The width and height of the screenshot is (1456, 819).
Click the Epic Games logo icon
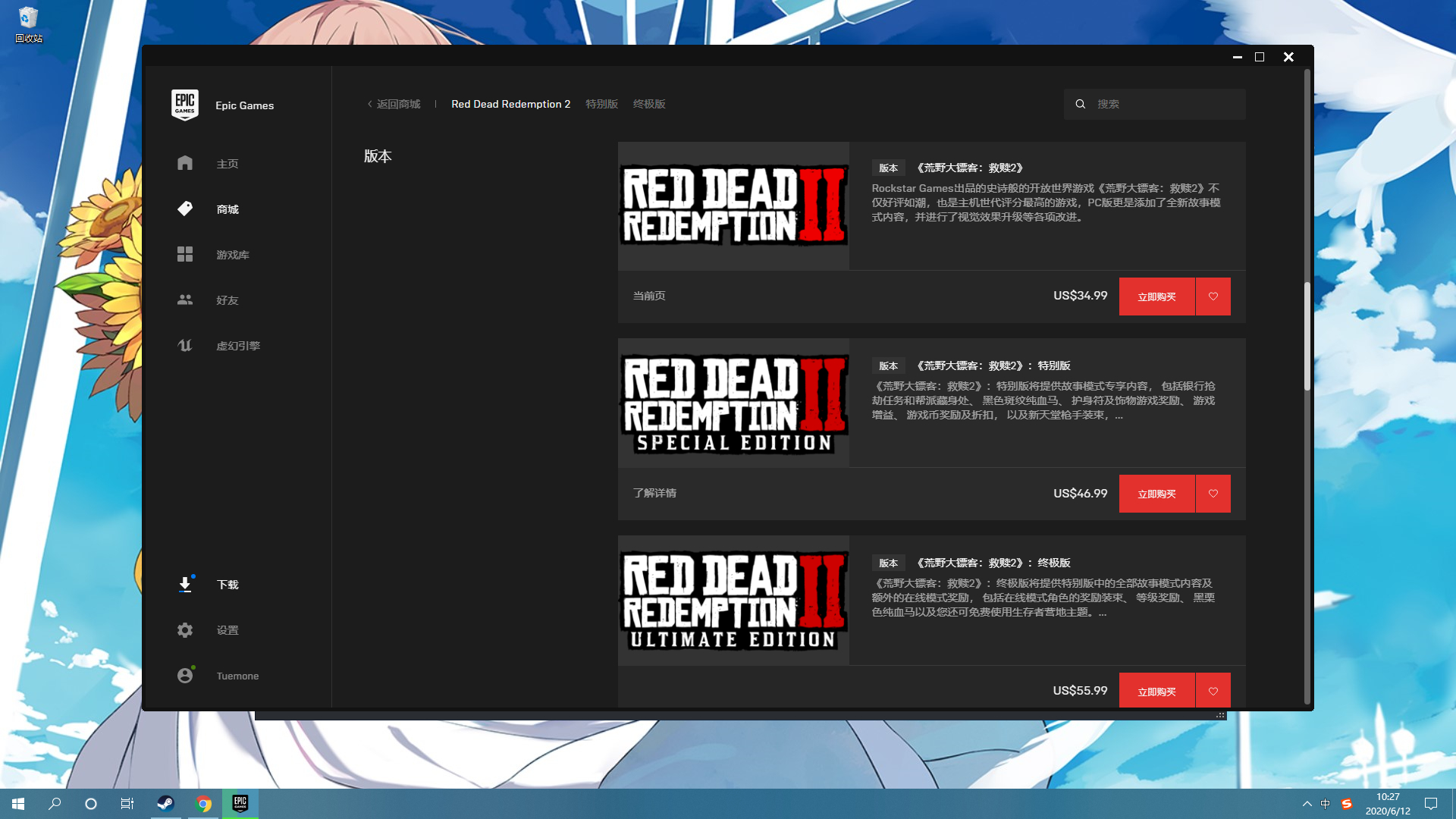click(185, 105)
